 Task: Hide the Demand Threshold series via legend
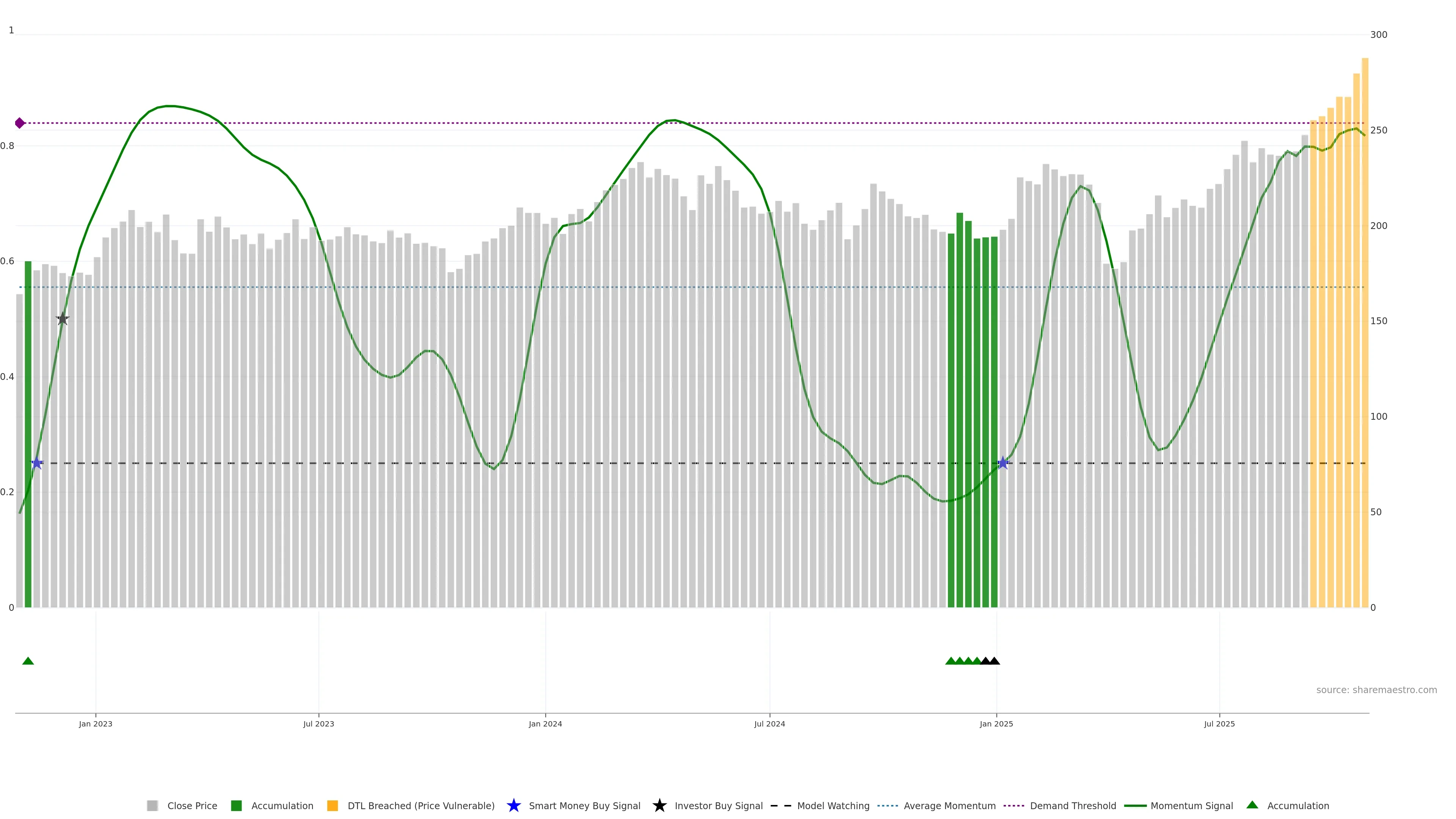pos(1073,805)
